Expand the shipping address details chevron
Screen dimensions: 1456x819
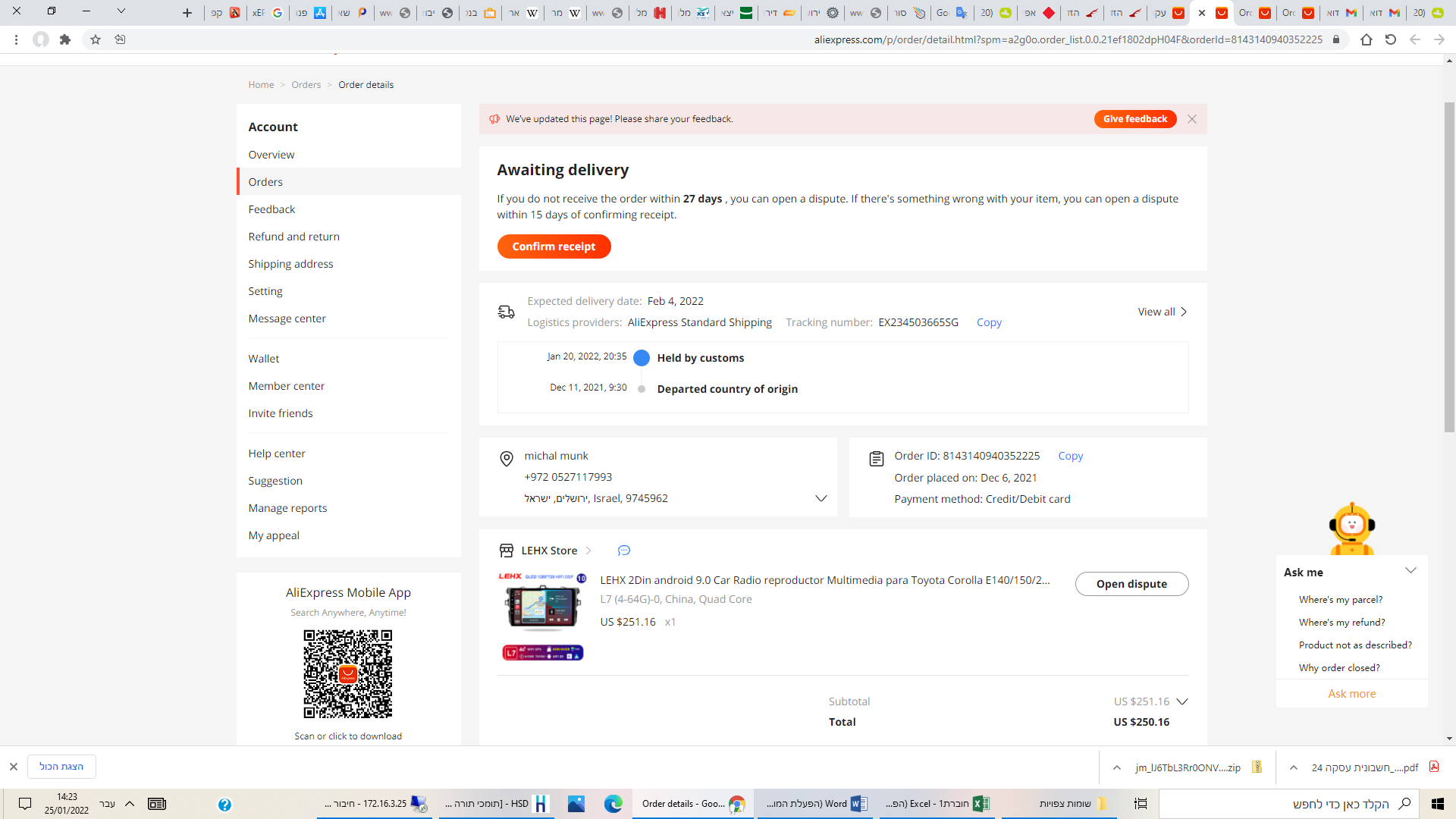point(821,498)
